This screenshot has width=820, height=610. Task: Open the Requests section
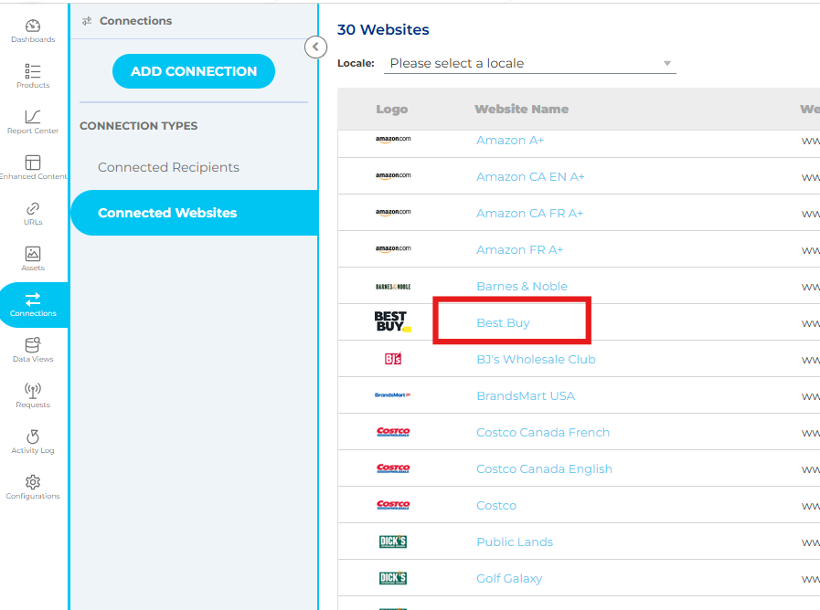tap(32, 396)
